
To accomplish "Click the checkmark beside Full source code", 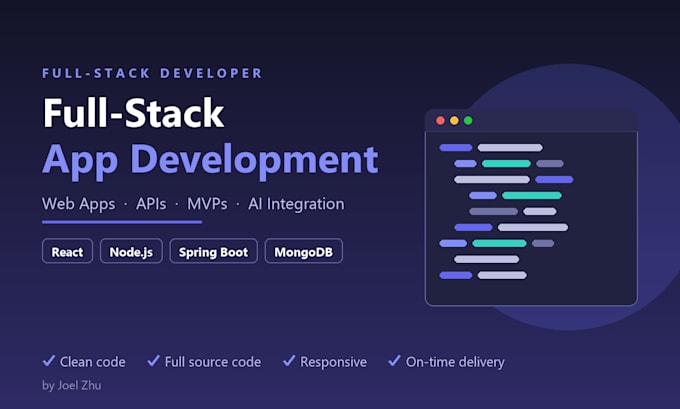I will (x=154, y=361).
